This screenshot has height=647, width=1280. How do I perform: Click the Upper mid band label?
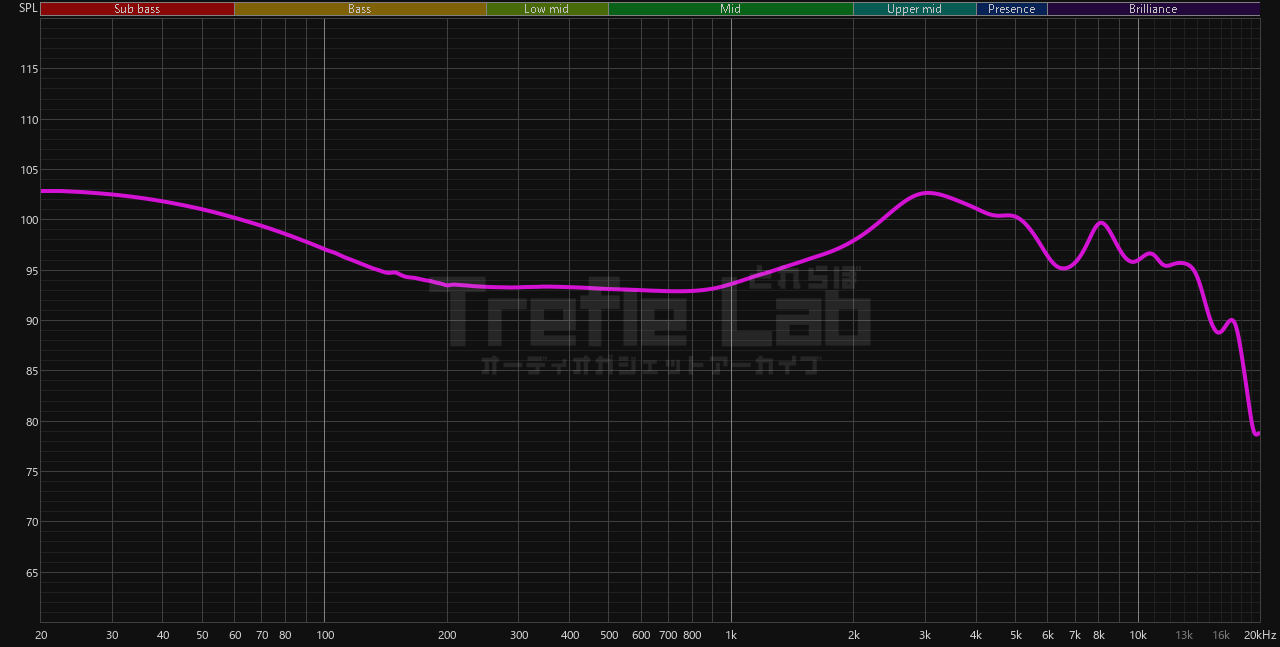click(x=914, y=9)
